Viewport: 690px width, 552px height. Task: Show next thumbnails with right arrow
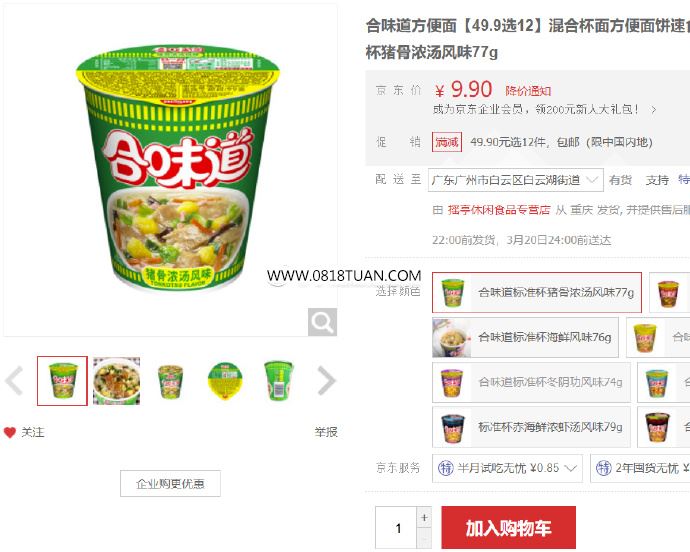coord(327,381)
